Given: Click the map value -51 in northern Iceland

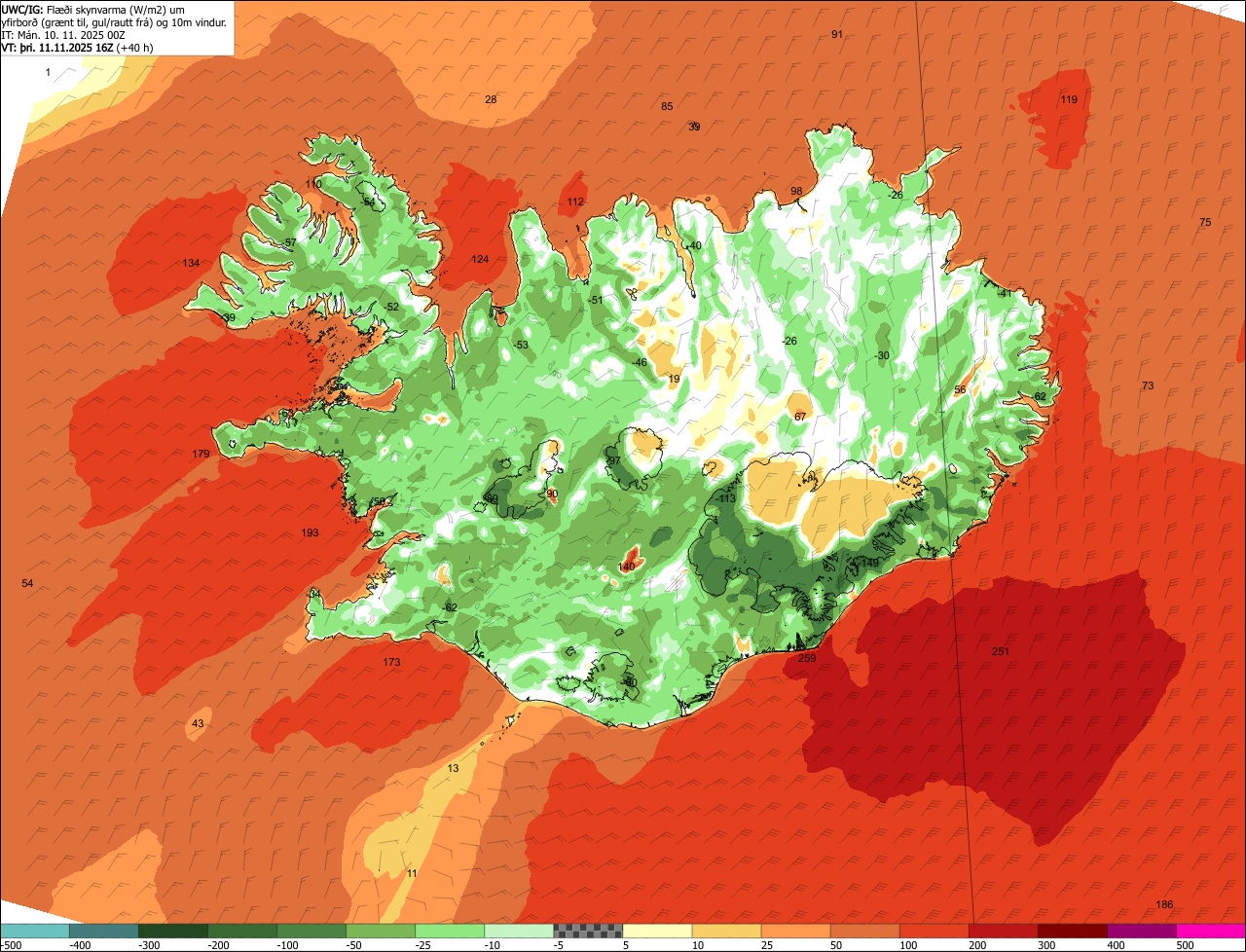Looking at the screenshot, I should point(596,300).
